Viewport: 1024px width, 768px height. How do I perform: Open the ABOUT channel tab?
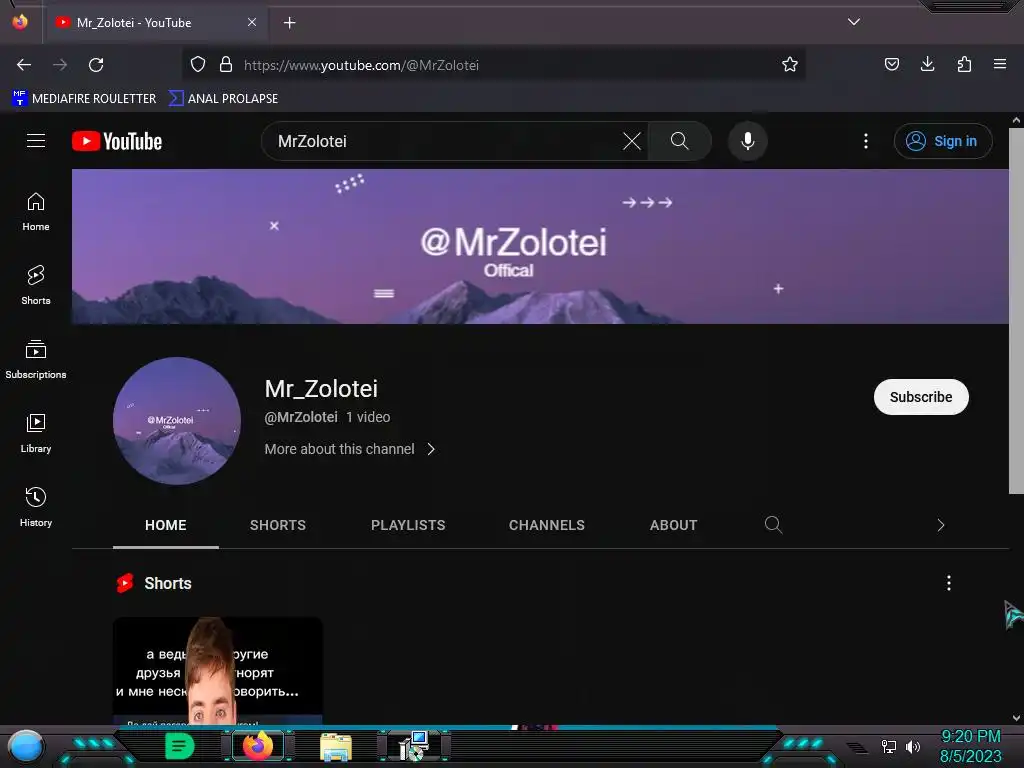pyautogui.click(x=673, y=525)
